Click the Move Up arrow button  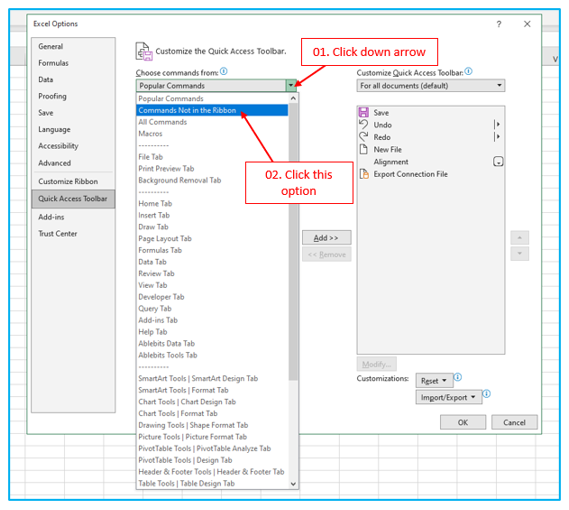[520, 238]
